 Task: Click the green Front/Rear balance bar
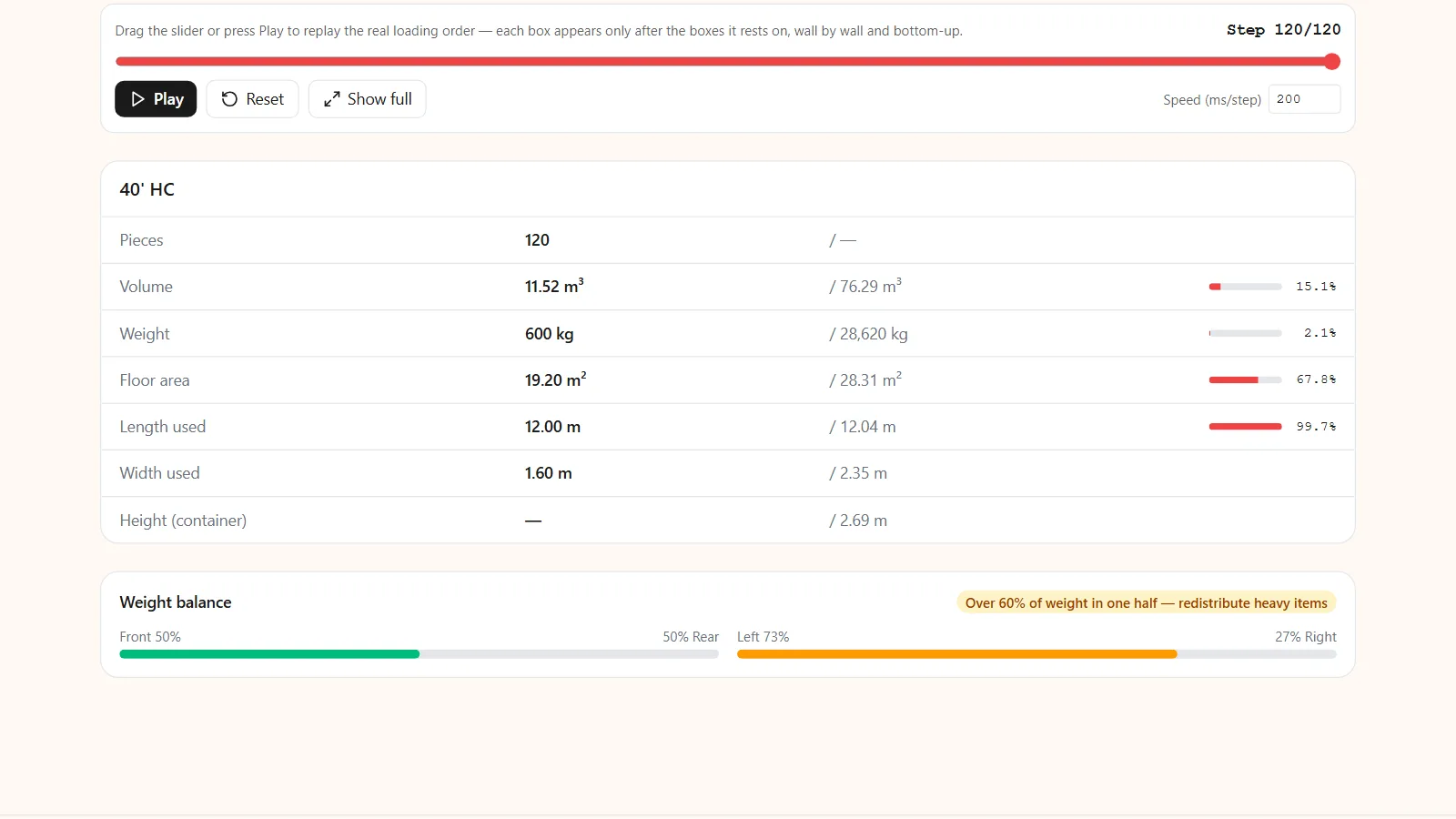coord(419,654)
